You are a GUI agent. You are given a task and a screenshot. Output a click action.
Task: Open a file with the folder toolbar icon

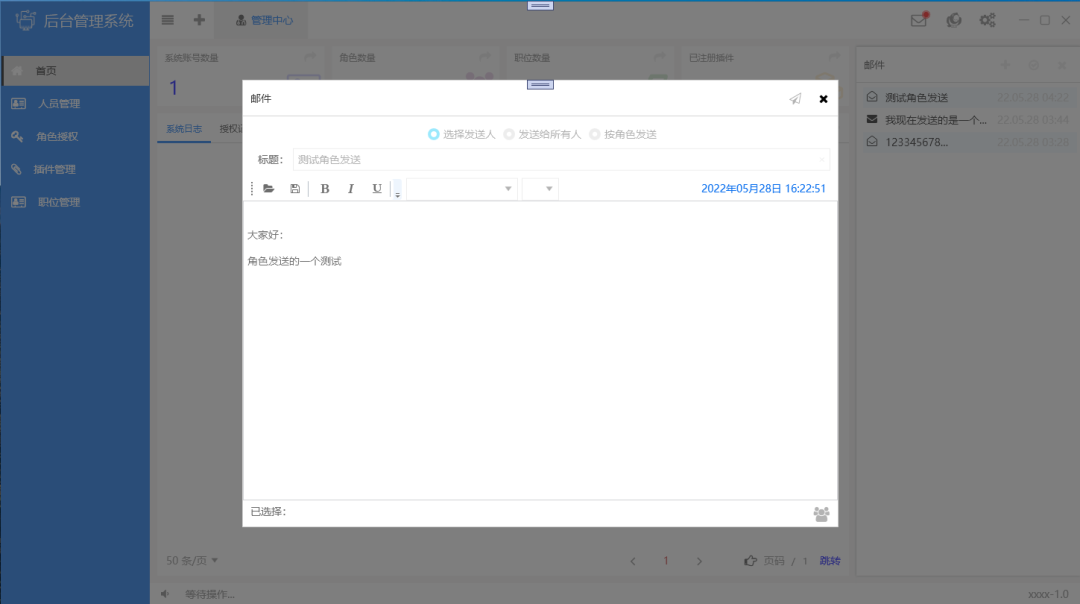[x=269, y=189]
